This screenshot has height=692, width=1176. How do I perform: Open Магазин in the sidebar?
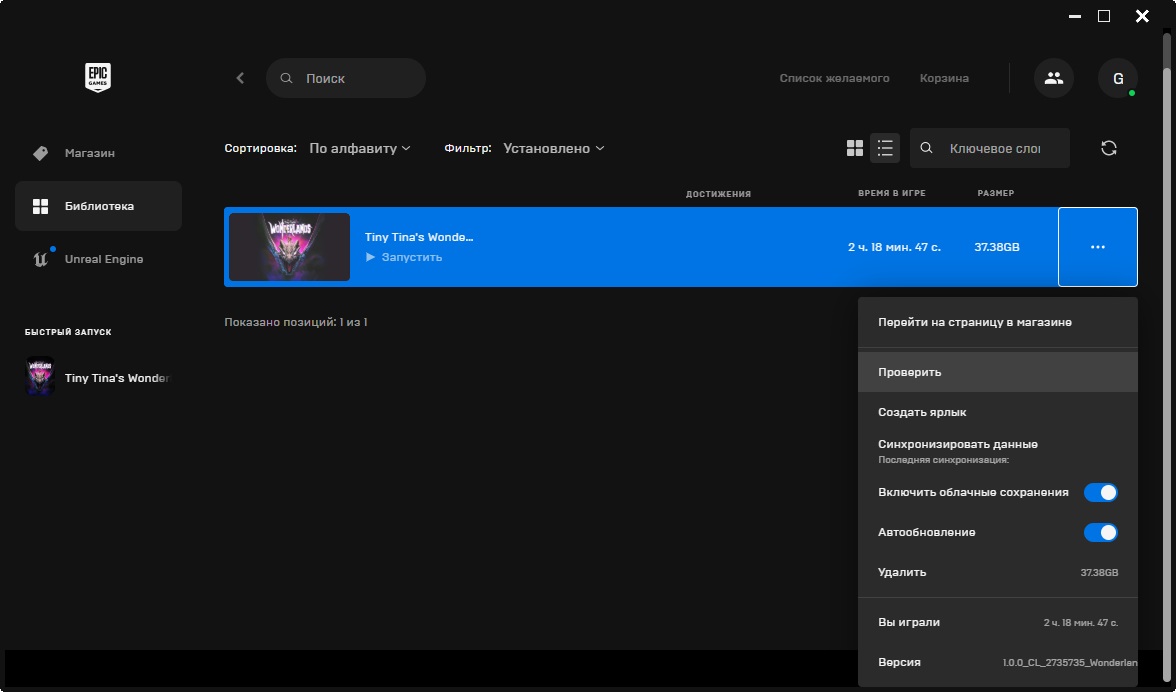[x=98, y=153]
